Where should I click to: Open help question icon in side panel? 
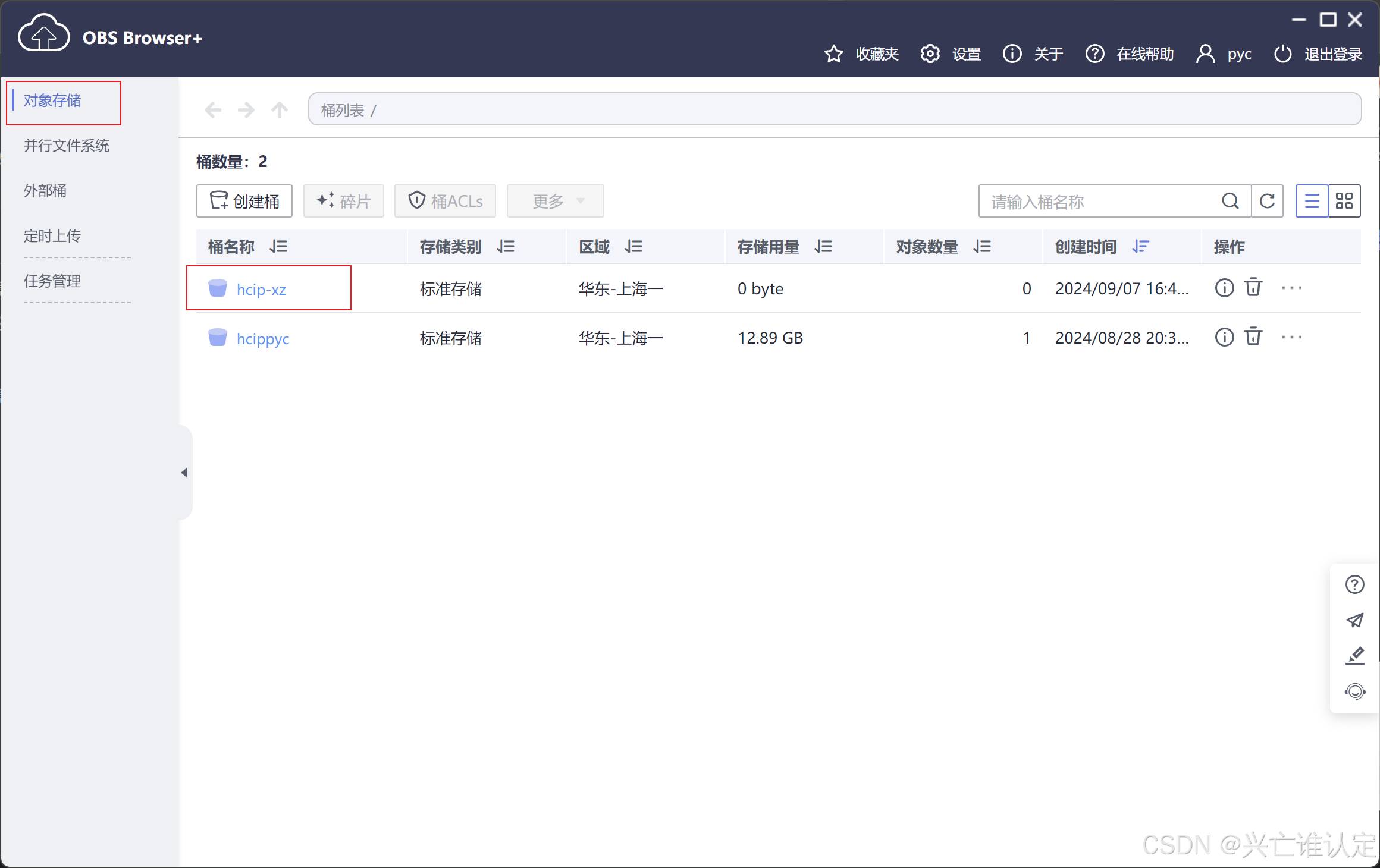pos(1354,585)
